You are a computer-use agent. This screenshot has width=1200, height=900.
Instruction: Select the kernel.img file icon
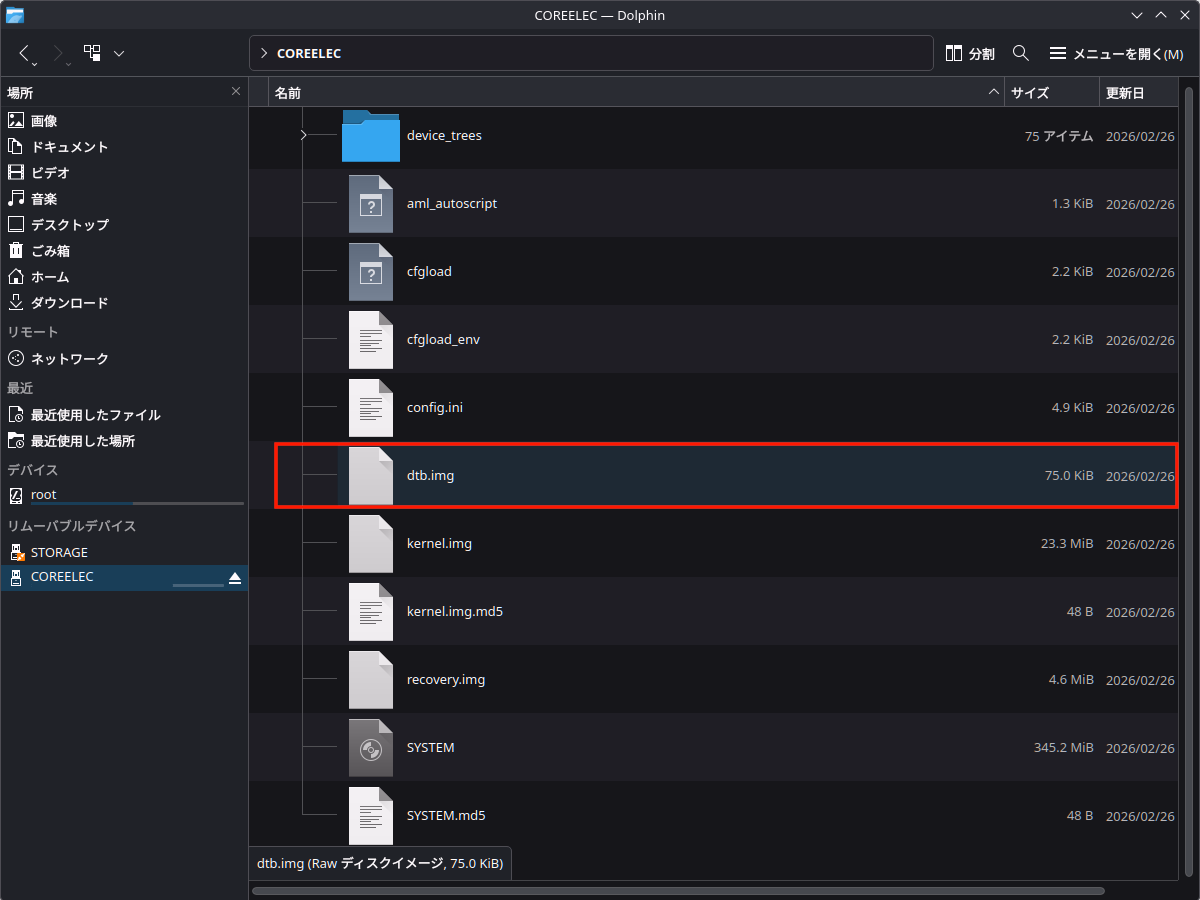(x=370, y=544)
